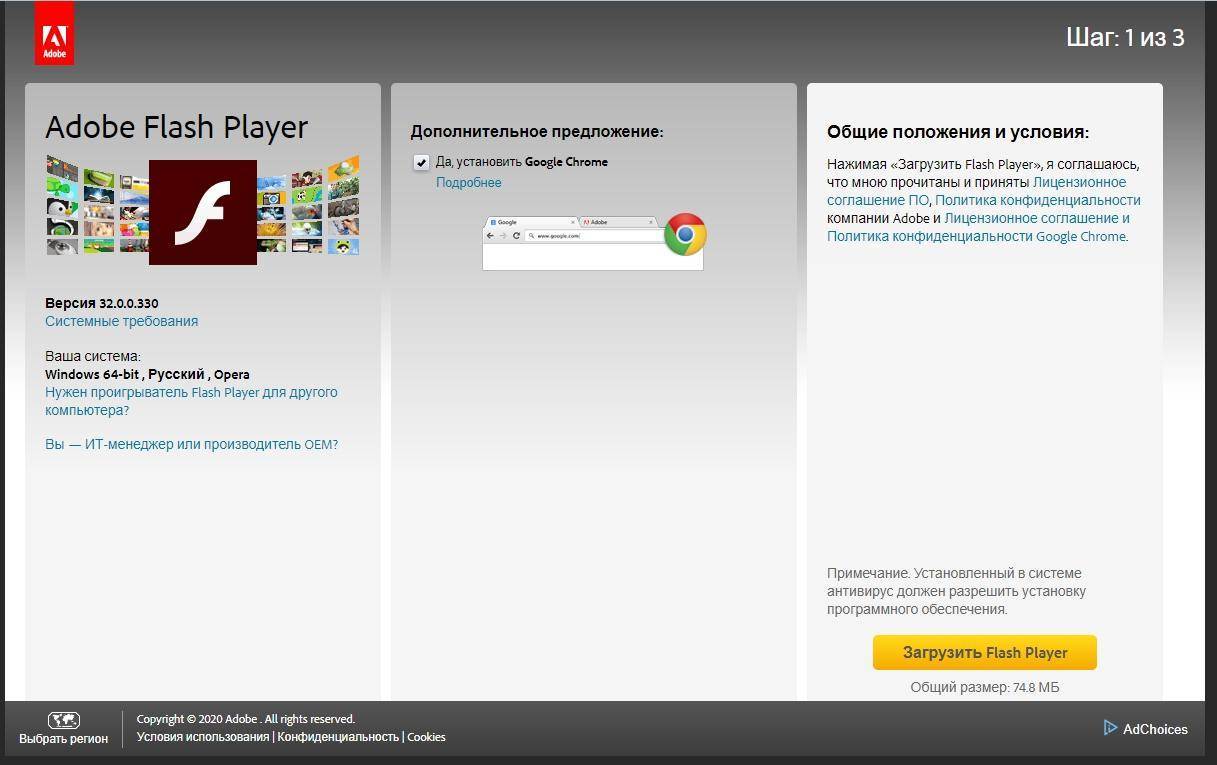Click the Chrome browser window preview image
1217x765 pixels.
click(x=580, y=243)
